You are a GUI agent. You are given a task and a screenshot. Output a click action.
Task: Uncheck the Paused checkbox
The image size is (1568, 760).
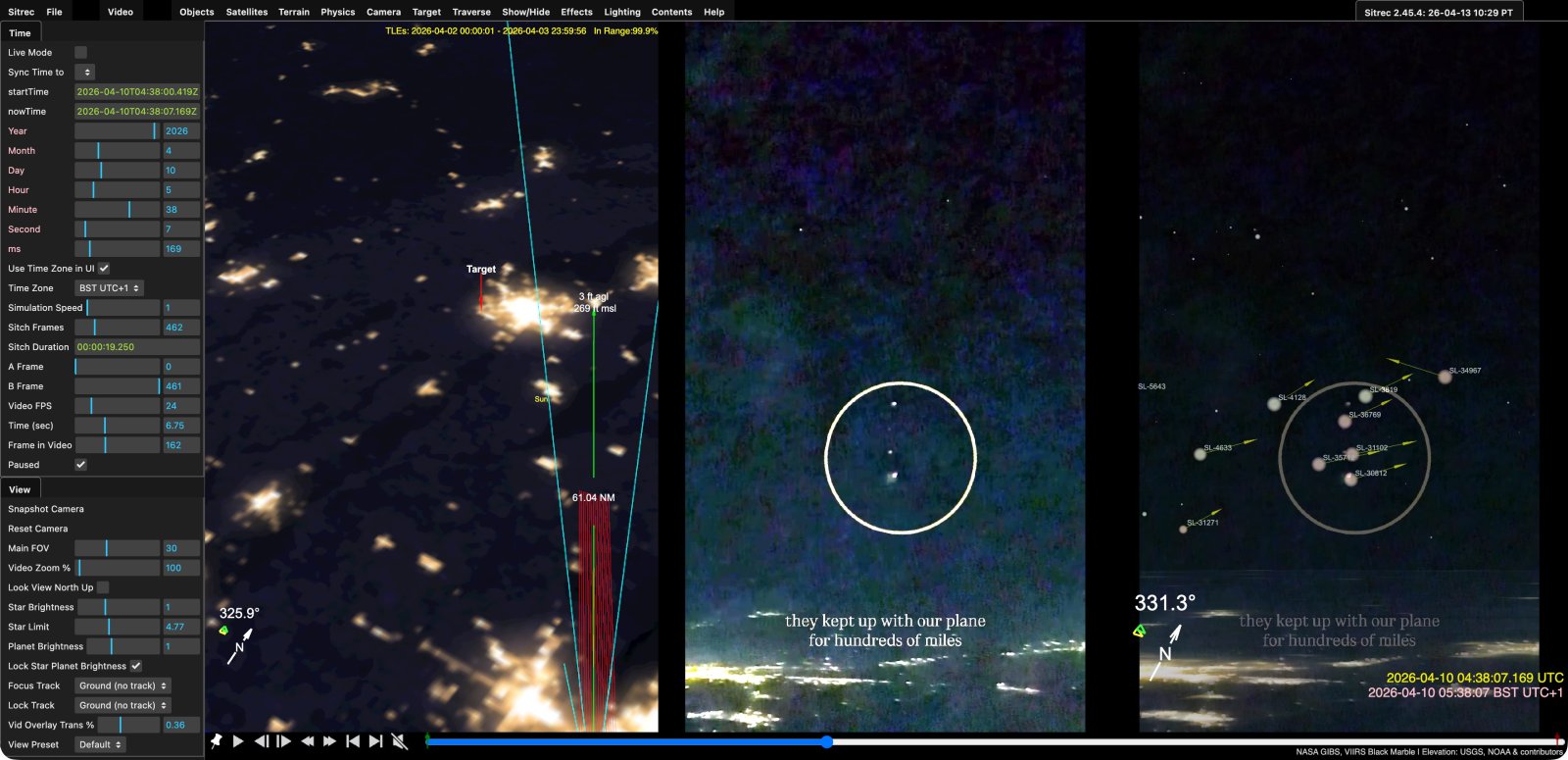point(81,465)
